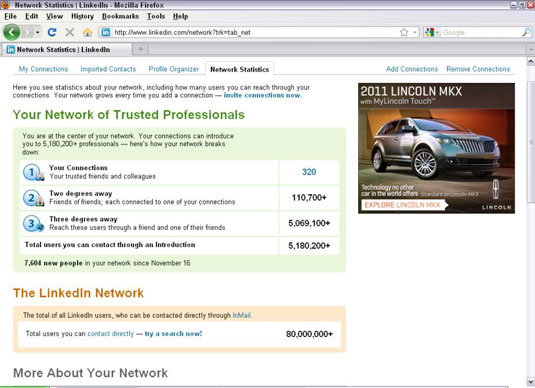535x388 pixels.
Task: Open a new tab with the plus button
Action: 141,49
